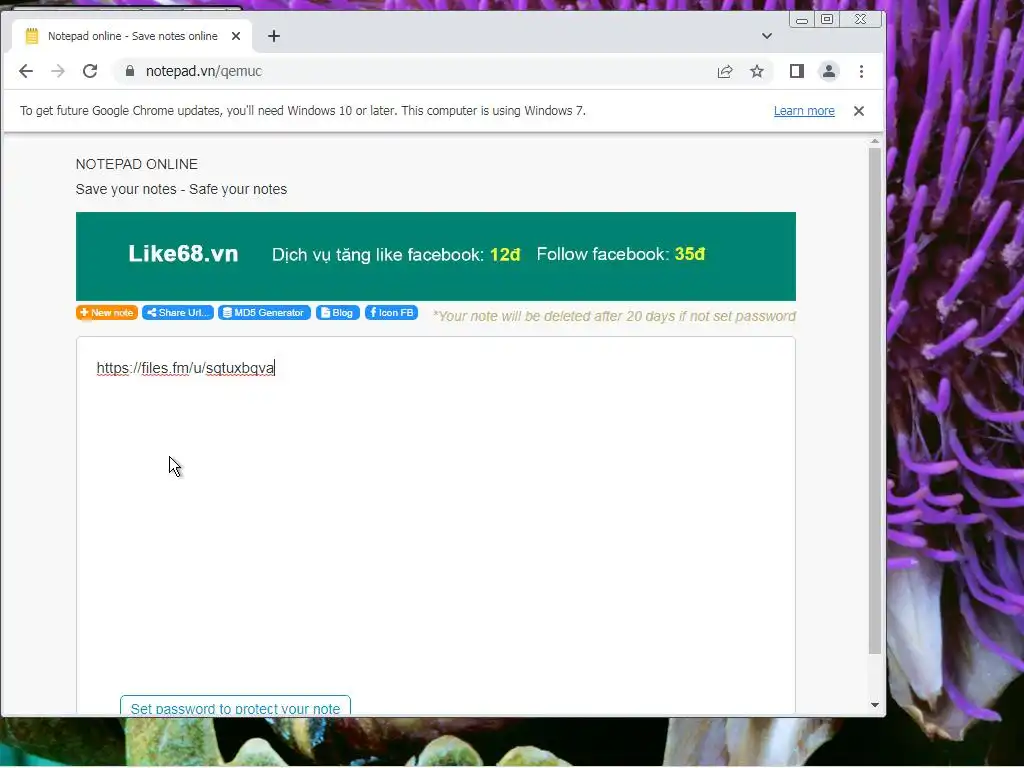Screen dimensions: 1024x768
Task: Open the Chrome profile avatar
Action: coord(829,71)
